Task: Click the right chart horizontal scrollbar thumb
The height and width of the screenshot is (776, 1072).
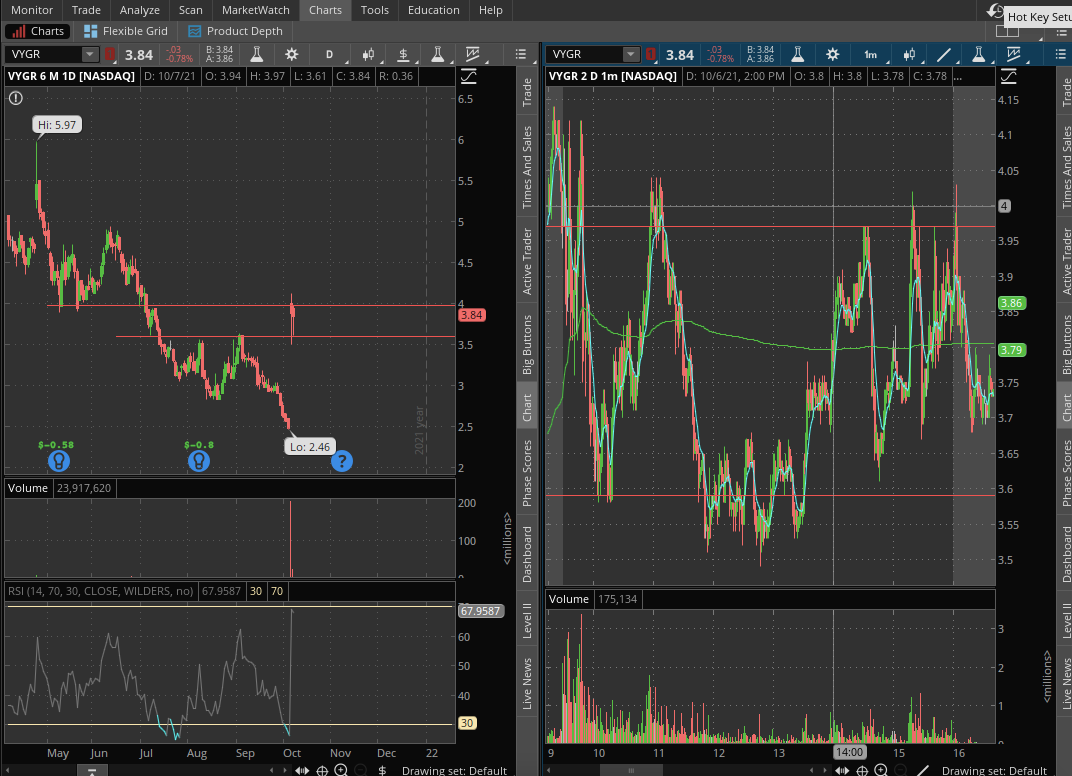Action: coord(631,771)
